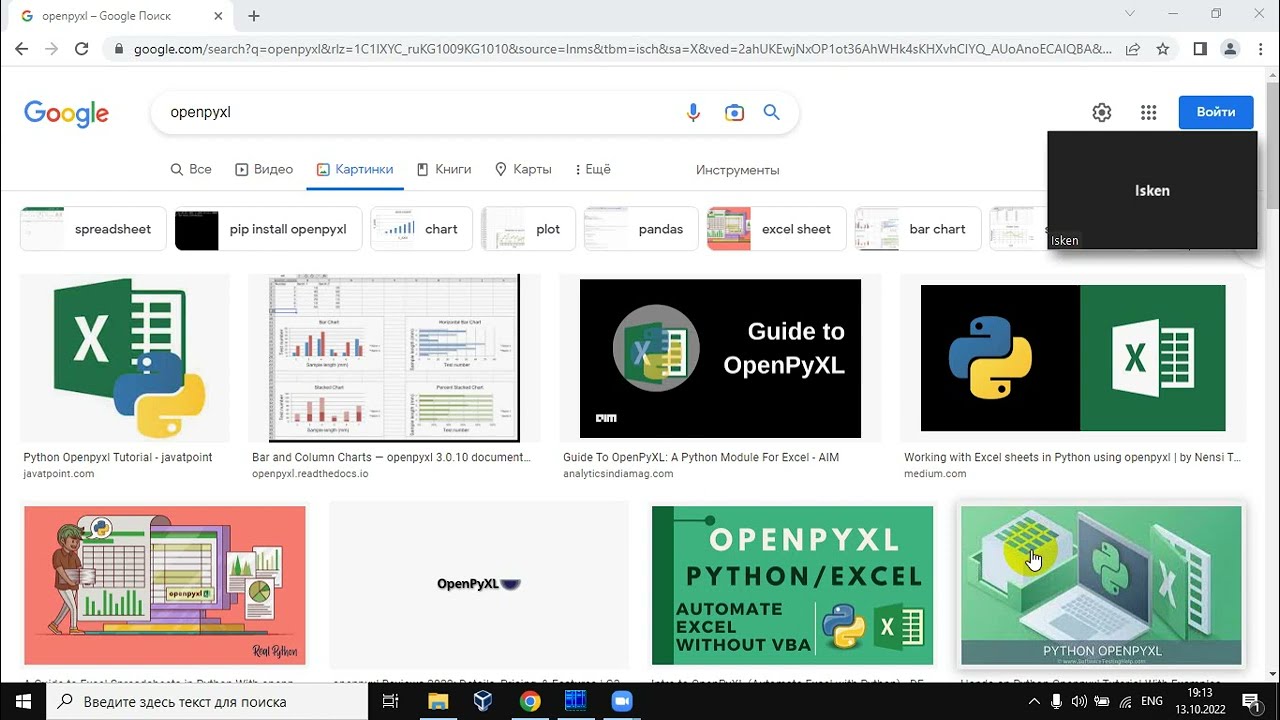
Task: Go forward in browser history
Action: [x=52, y=48]
